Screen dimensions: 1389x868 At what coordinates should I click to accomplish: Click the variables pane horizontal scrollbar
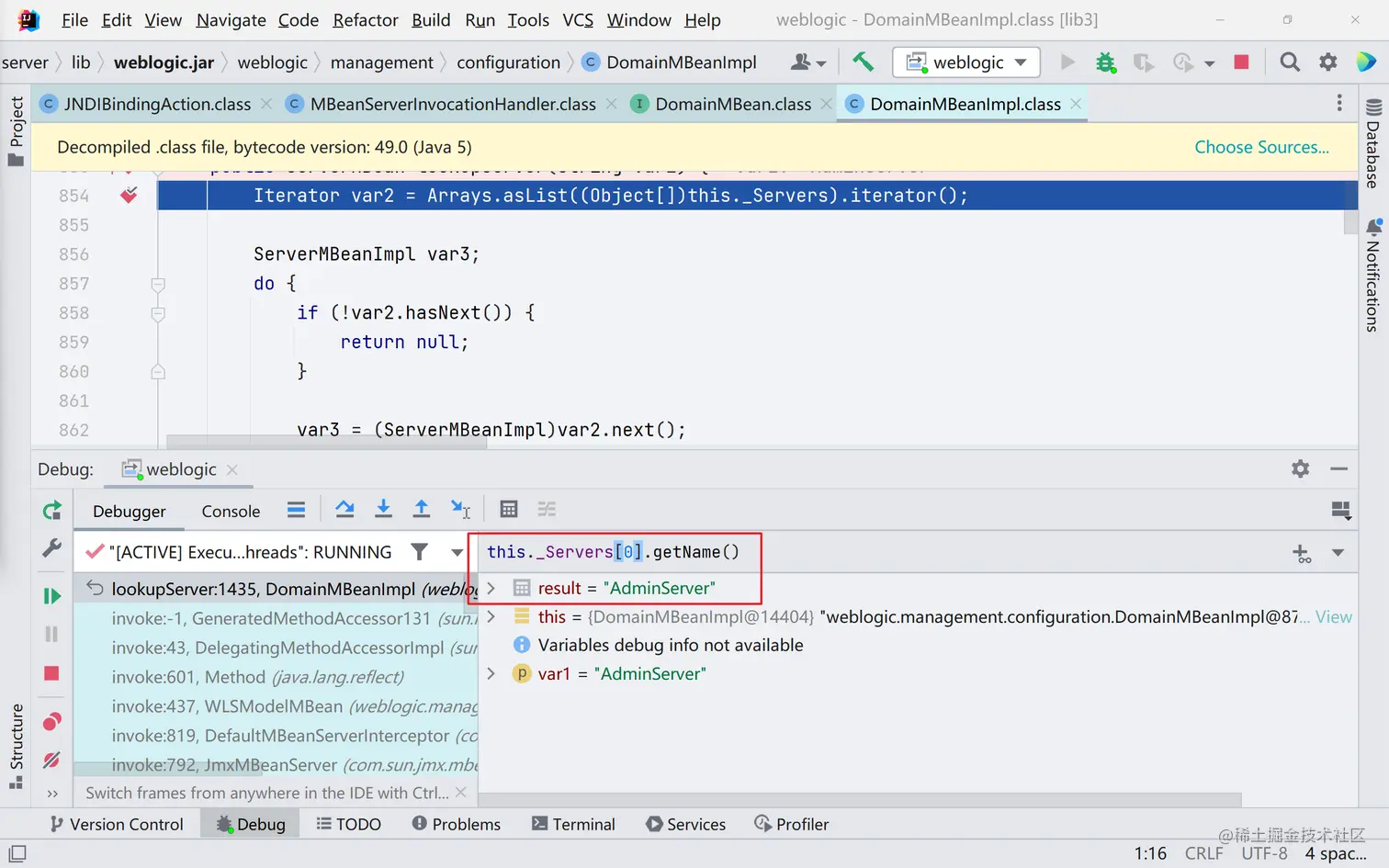point(861,799)
